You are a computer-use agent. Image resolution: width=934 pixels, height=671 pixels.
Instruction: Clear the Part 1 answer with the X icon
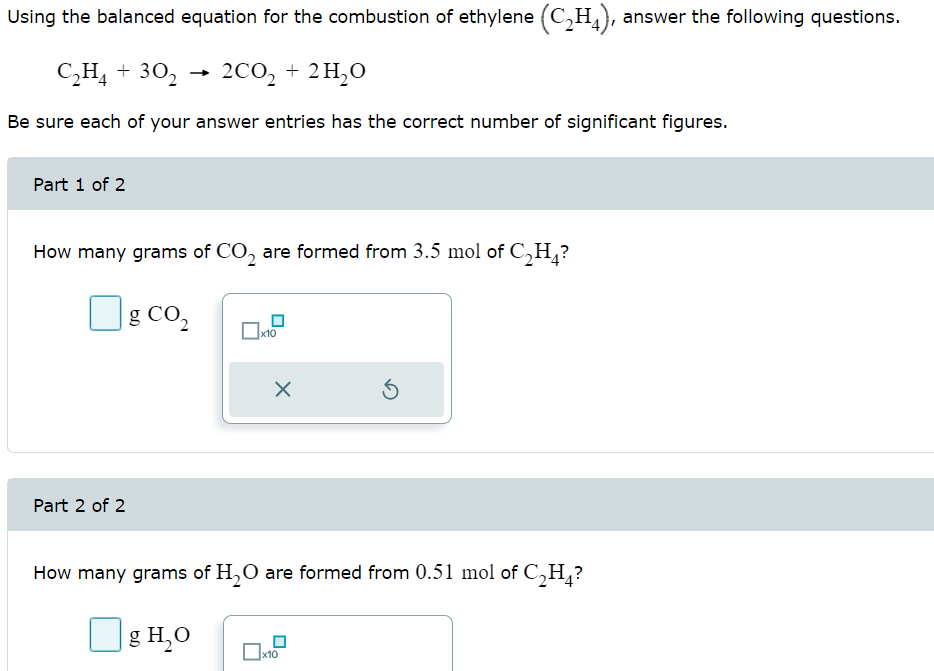[282, 389]
